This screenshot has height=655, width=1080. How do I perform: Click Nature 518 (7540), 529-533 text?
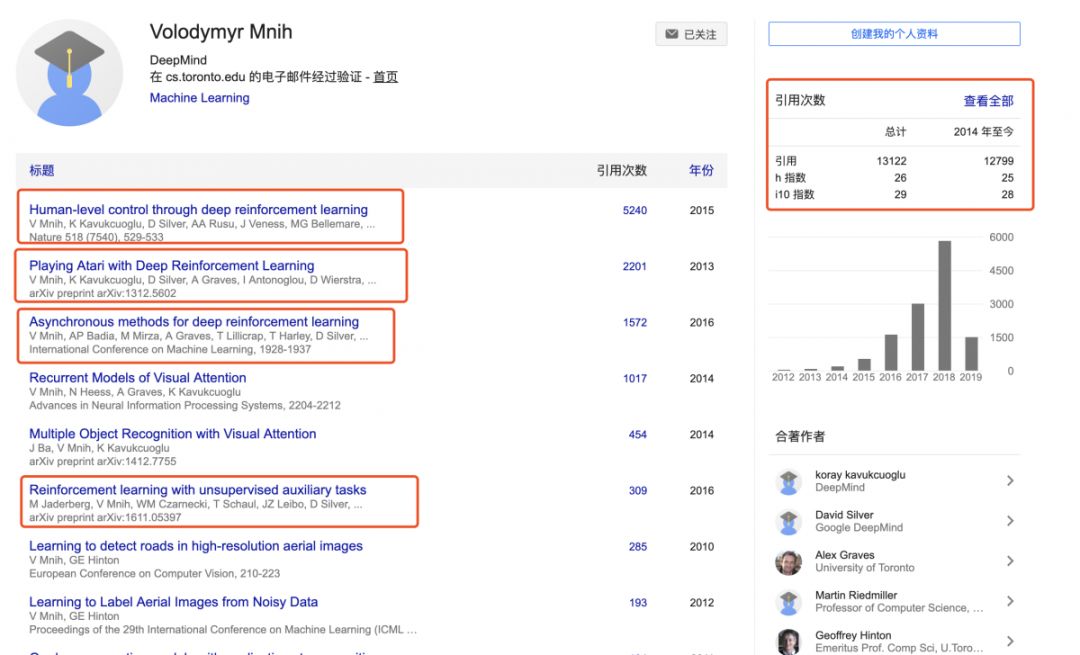click(96, 237)
